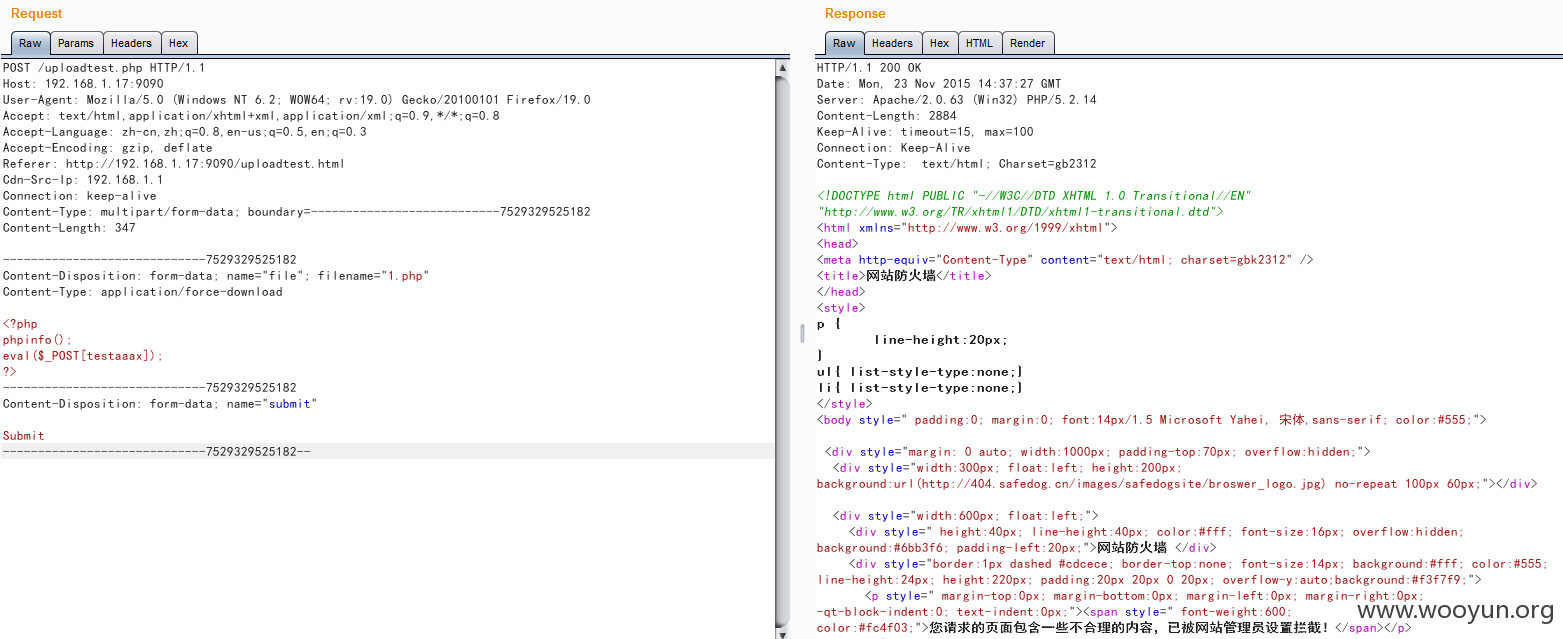Click the HTTP/1.1 200 OK status line

[869, 68]
